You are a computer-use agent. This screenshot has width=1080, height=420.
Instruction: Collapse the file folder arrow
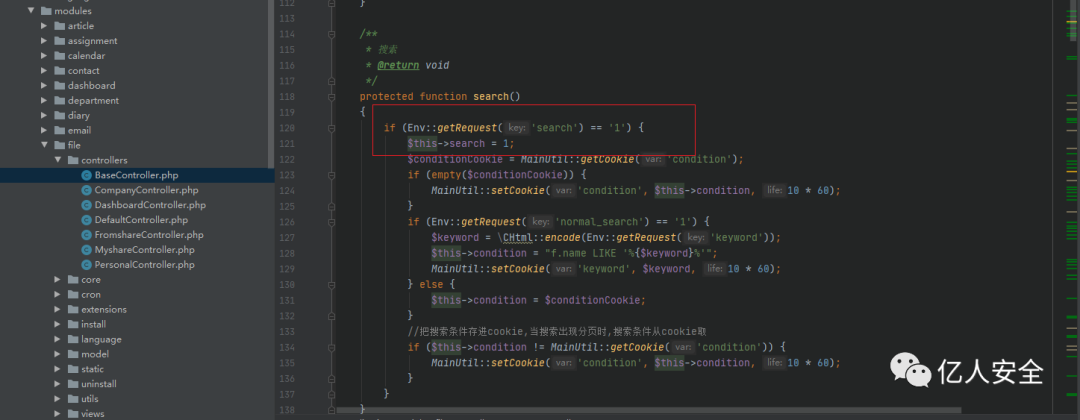coord(45,145)
